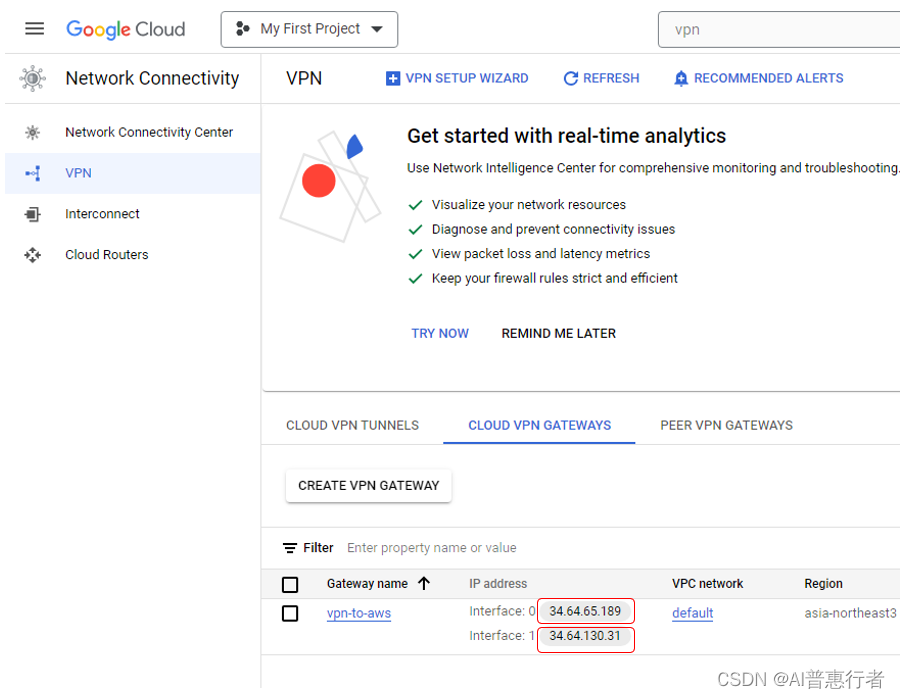Click the filter property input field
This screenshot has height=698, width=900.
click(x=432, y=548)
